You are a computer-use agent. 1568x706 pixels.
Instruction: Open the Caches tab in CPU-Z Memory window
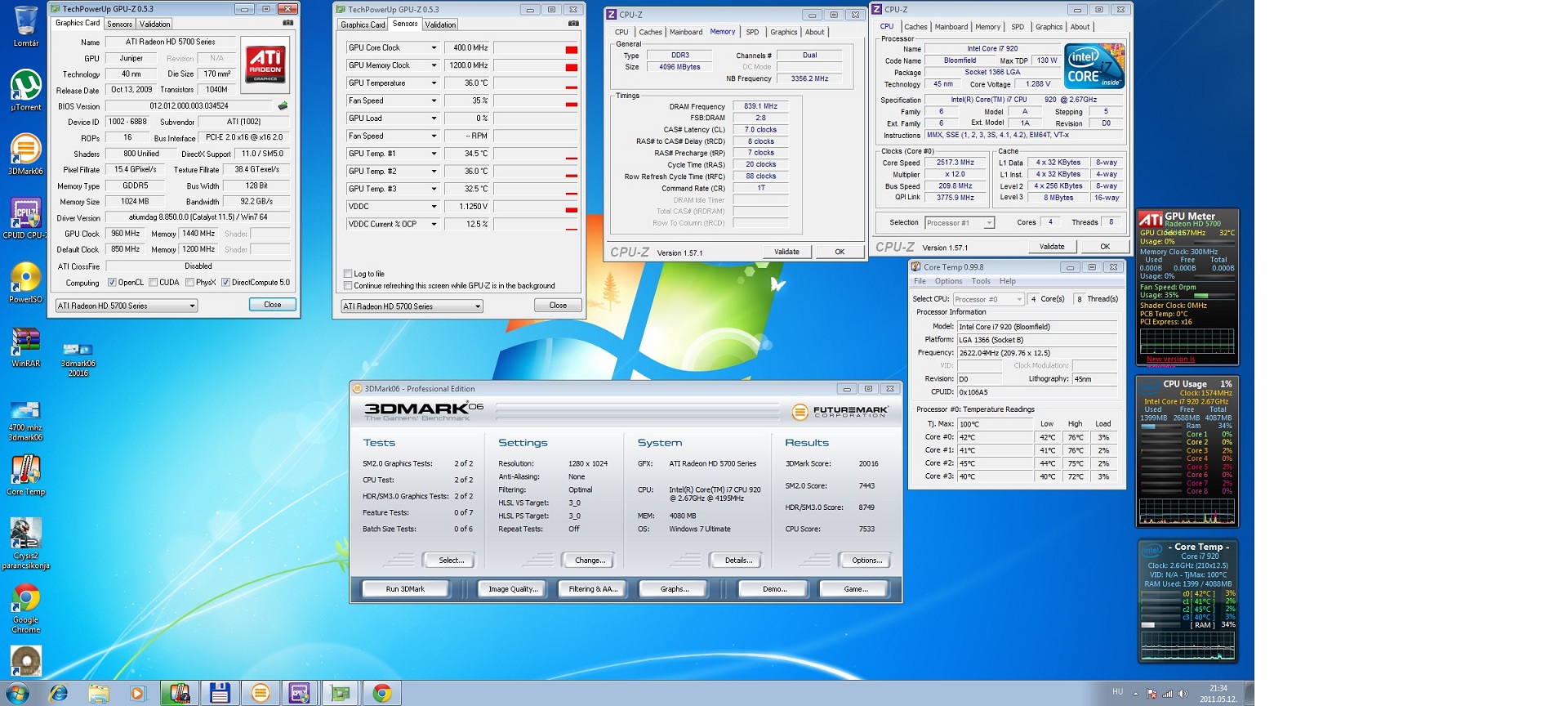pyautogui.click(x=650, y=32)
